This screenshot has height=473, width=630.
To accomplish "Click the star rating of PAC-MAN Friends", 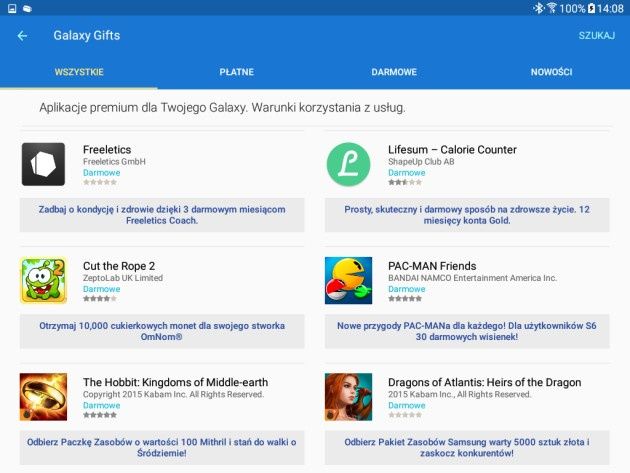I will pyautogui.click(x=405, y=299).
